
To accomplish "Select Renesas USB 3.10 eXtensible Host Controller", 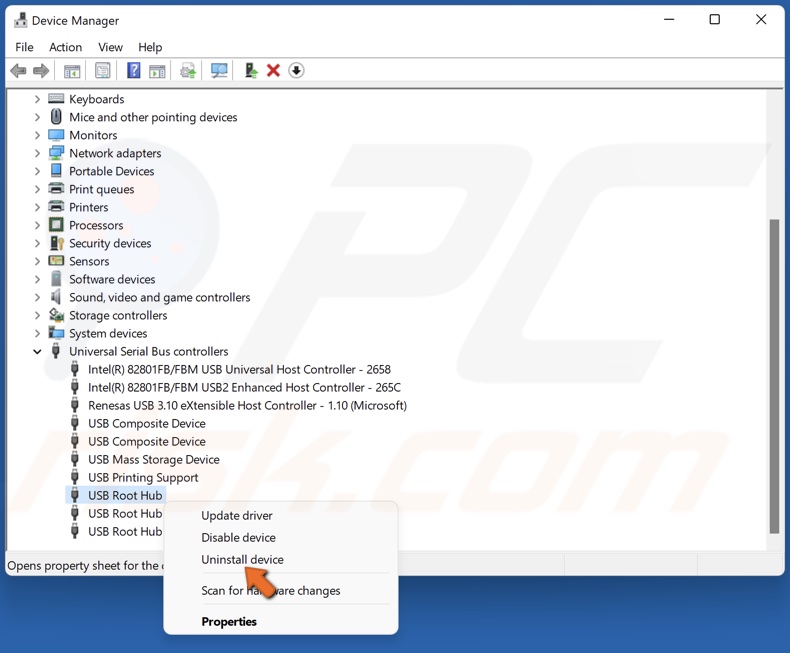I will click(x=247, y=406).
